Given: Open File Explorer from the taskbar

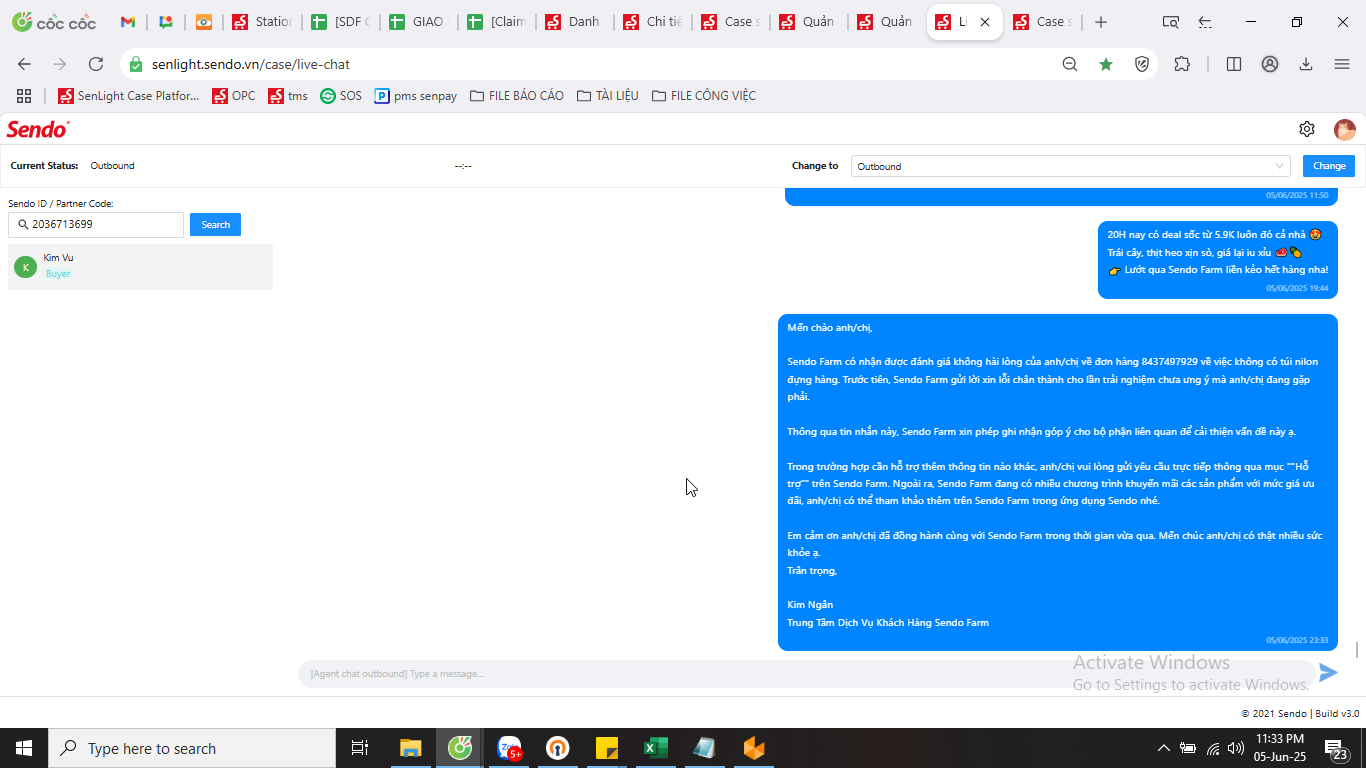Looking at the screenshot, I should (x=410, y=748).
